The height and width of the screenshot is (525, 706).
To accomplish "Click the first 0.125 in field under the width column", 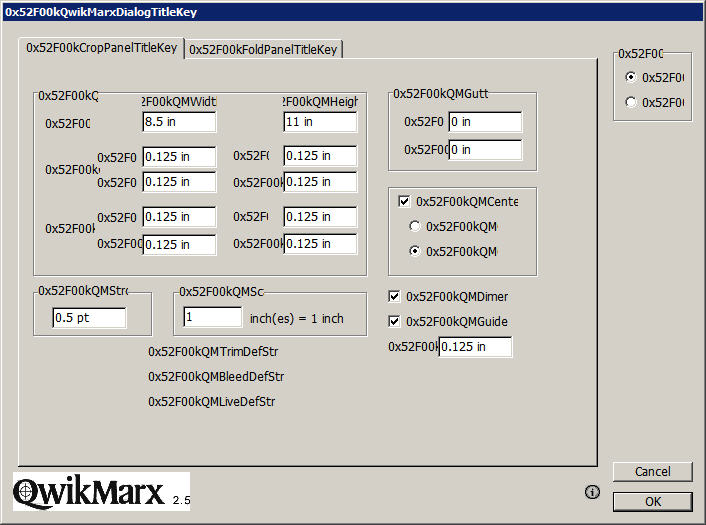I will click(x=179, y=157).
